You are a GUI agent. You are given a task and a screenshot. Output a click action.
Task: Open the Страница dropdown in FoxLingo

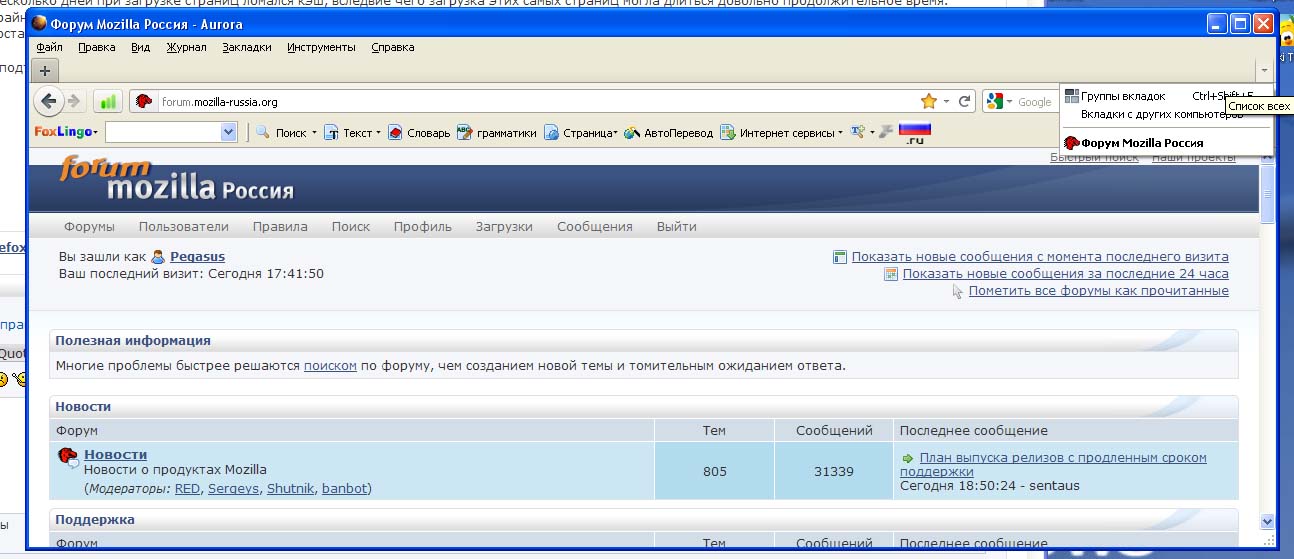tap(581, 133)
